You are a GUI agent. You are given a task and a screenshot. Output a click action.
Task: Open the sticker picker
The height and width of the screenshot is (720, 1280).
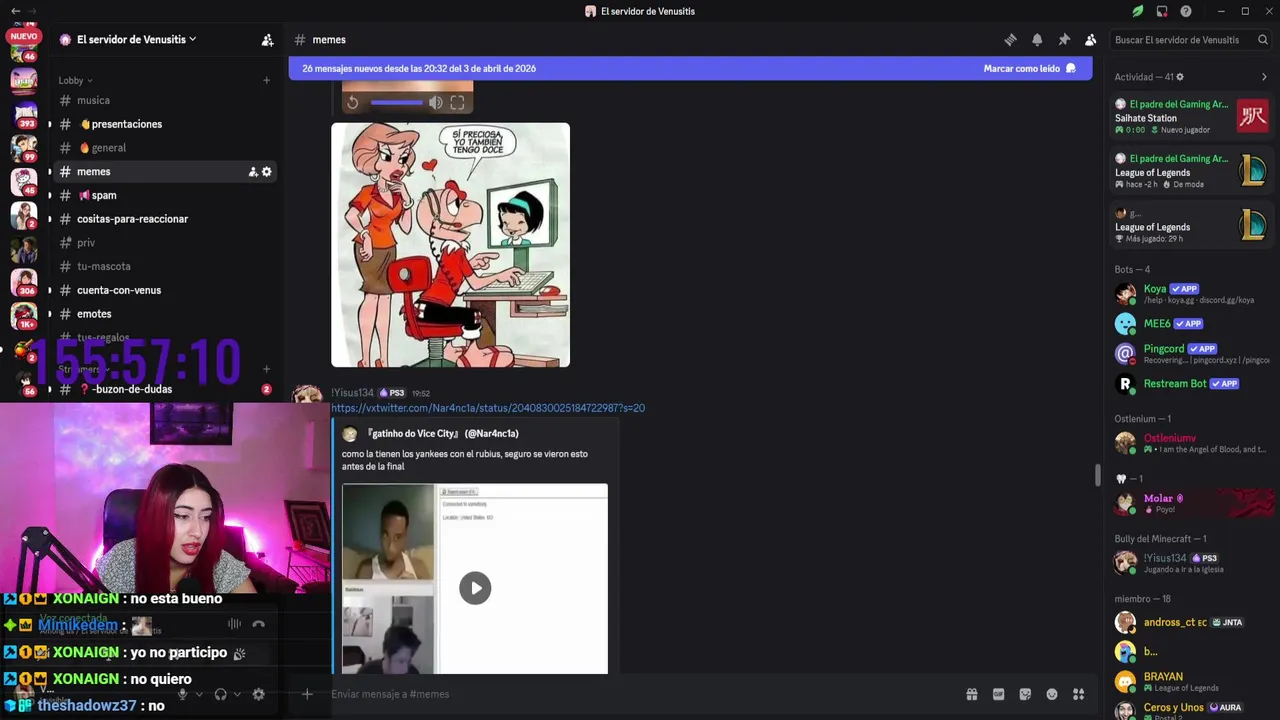(x=1025, y=694)
